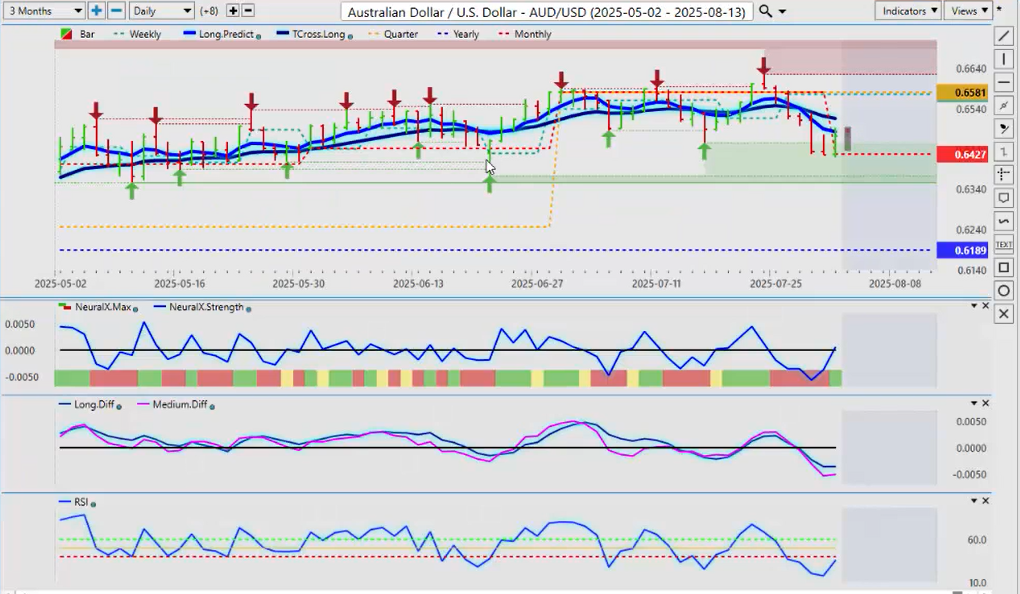Select the rectangle shape drawing tool
Image resolution: width=1020 pixels, height=594 pixels.
click(x=1004, y=267)
